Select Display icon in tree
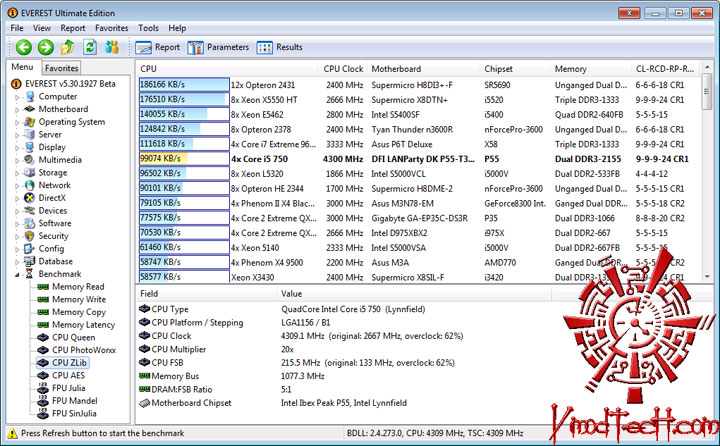The height and width of the screenshot is (446, 720). click(30, 147)
